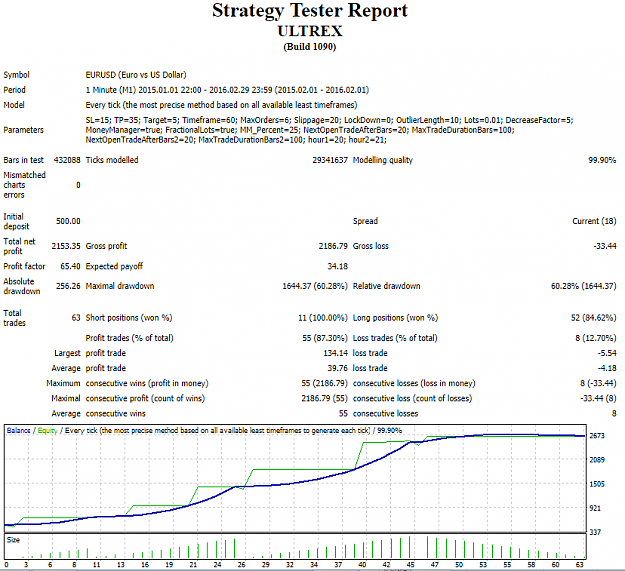Click the Equity legend label in chart
625x571 pixels.
[47, 431]
